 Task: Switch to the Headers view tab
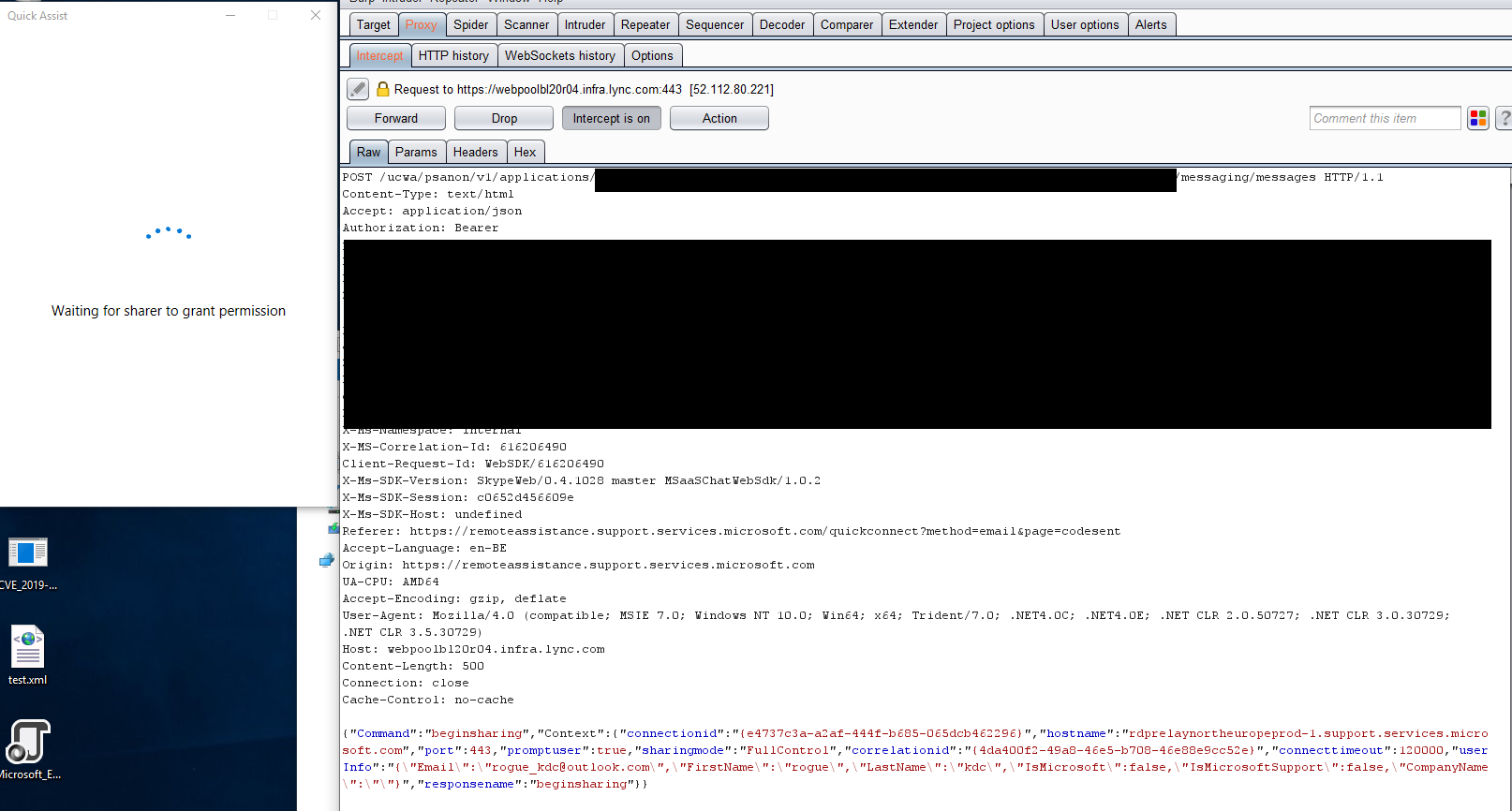click(476, 152)
